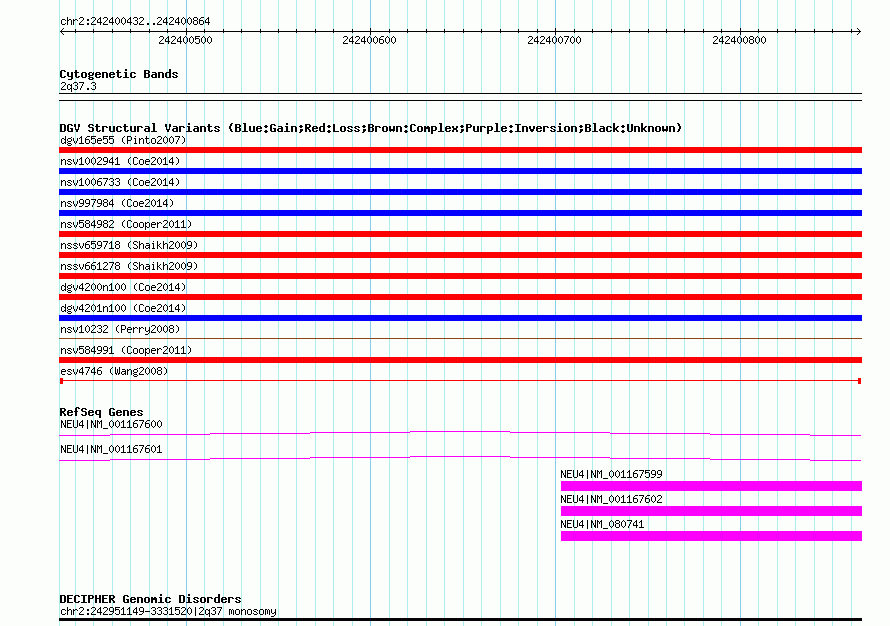Select the nsv584982 (Cooper2011) loss bar
Image resolution: width=890 pixels, height=626 pixels.
460,234
